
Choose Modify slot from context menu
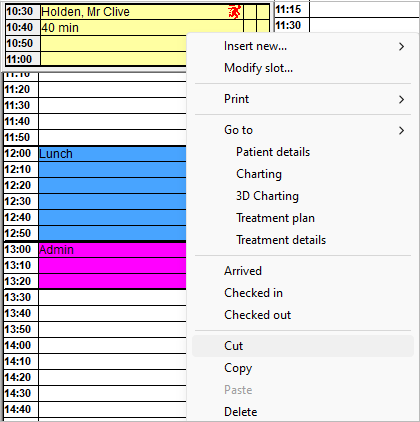[258, 68]
